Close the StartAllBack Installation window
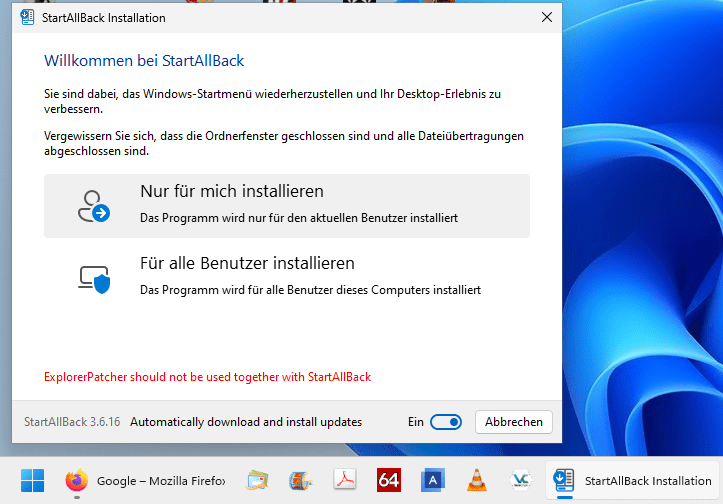 pos(547,18)
